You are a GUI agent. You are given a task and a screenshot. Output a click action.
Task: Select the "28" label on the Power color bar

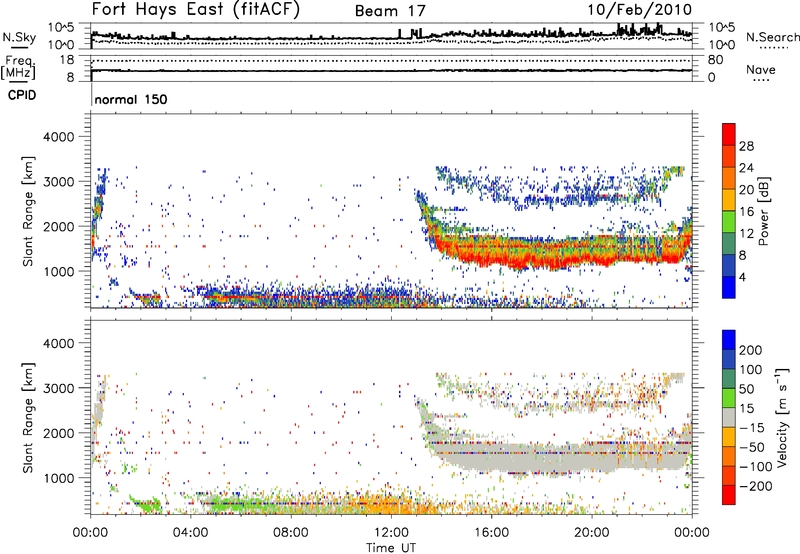(x=746, y=146)
